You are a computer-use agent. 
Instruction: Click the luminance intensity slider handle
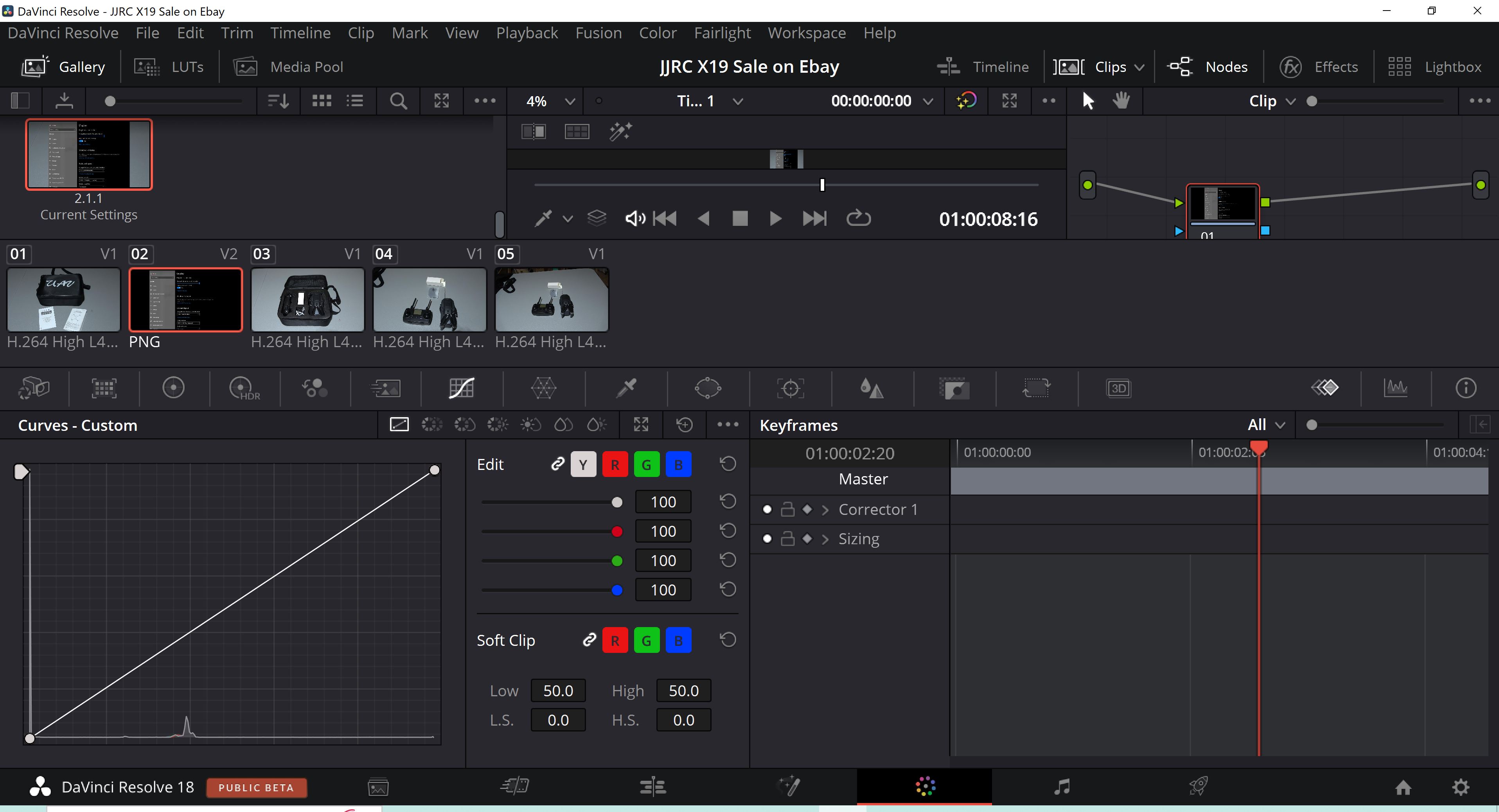[x=617, y=502]
